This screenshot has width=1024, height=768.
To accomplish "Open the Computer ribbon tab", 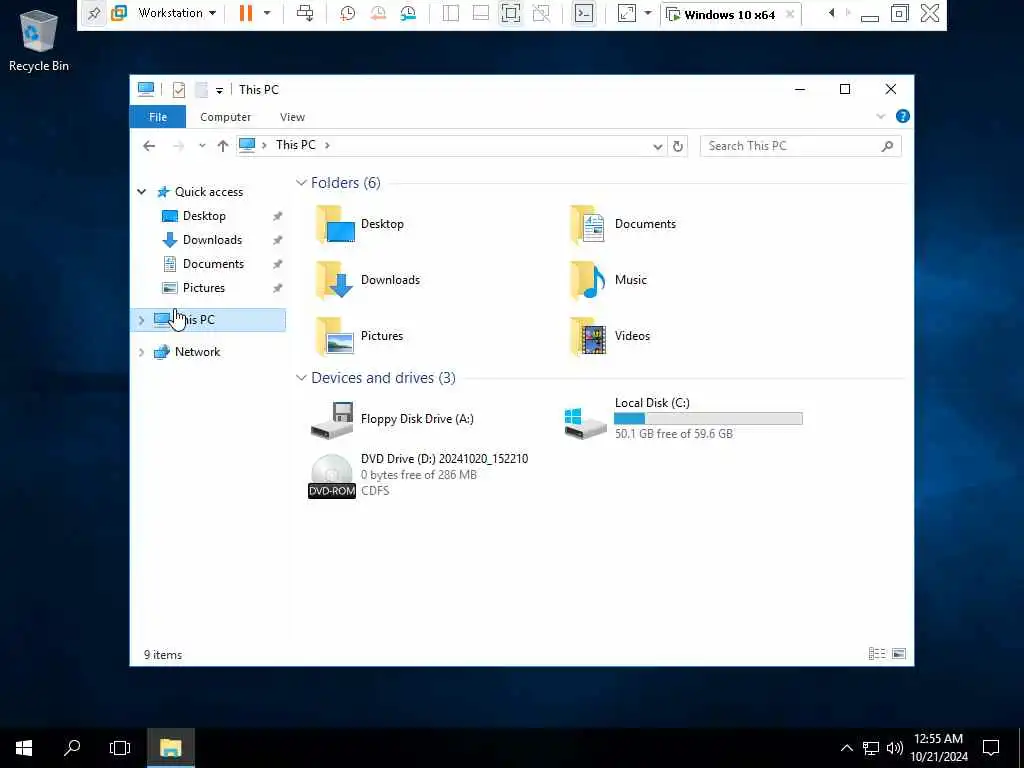I will [225, 117].
